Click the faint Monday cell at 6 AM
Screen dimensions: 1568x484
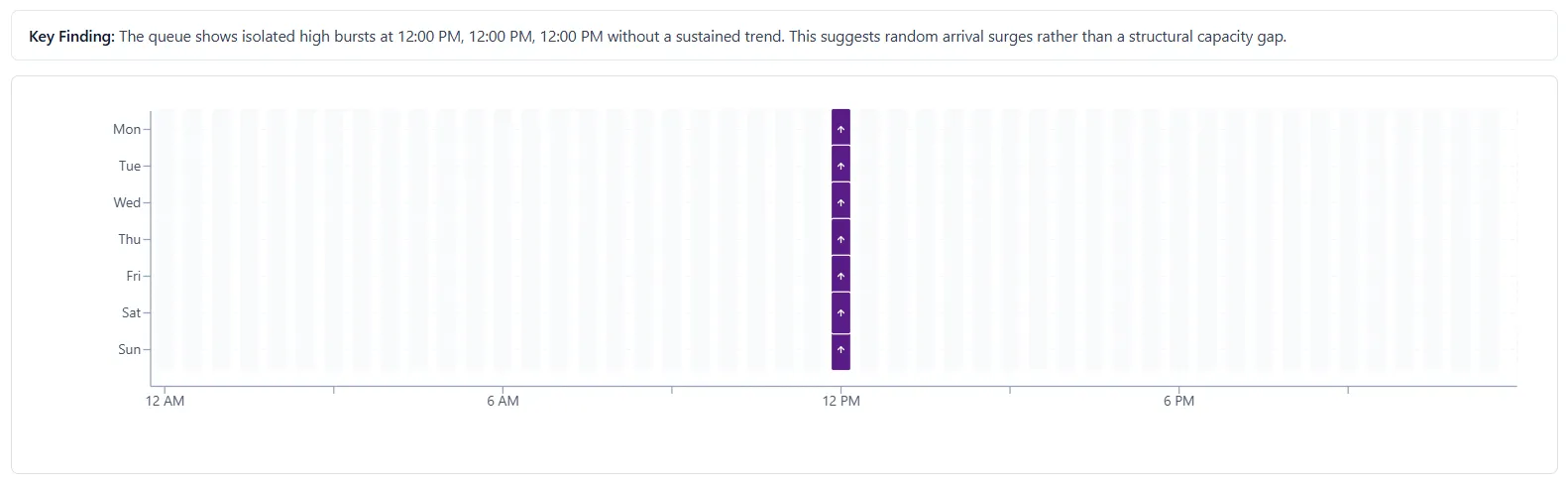pos(503,128)
